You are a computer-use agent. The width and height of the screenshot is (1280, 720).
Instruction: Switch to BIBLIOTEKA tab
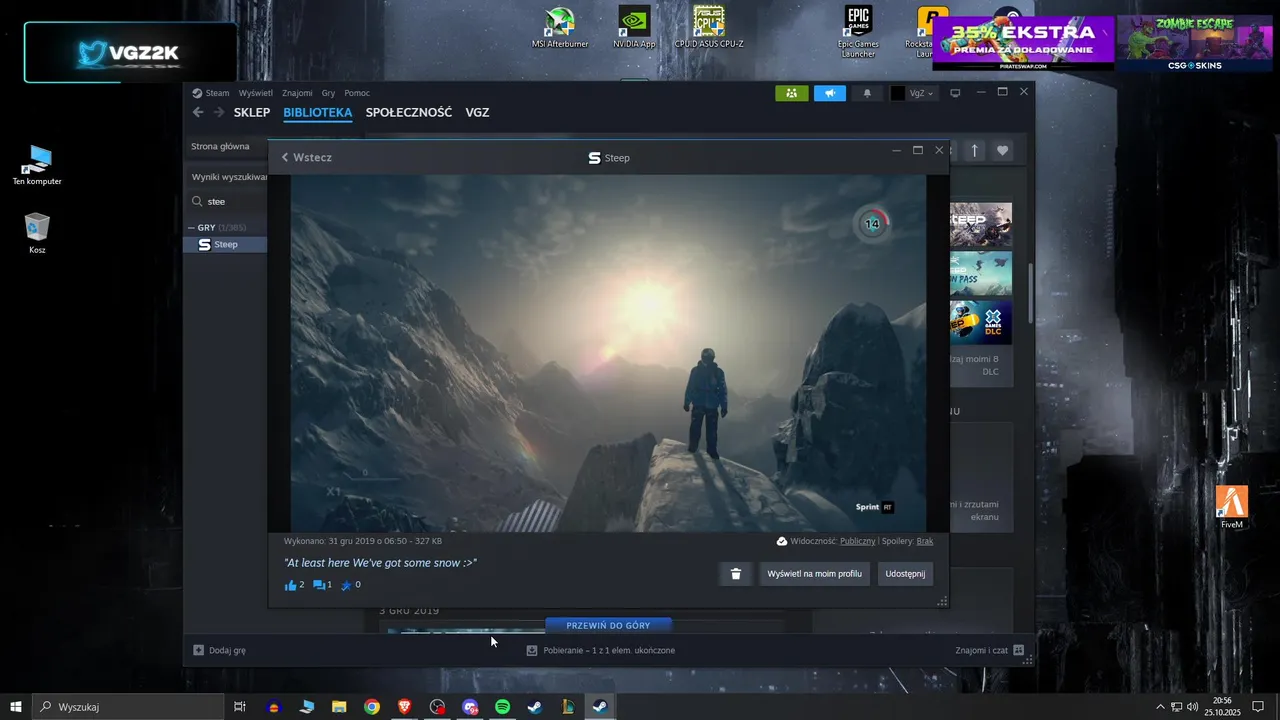pyautogui.click(x=318, y=113)
